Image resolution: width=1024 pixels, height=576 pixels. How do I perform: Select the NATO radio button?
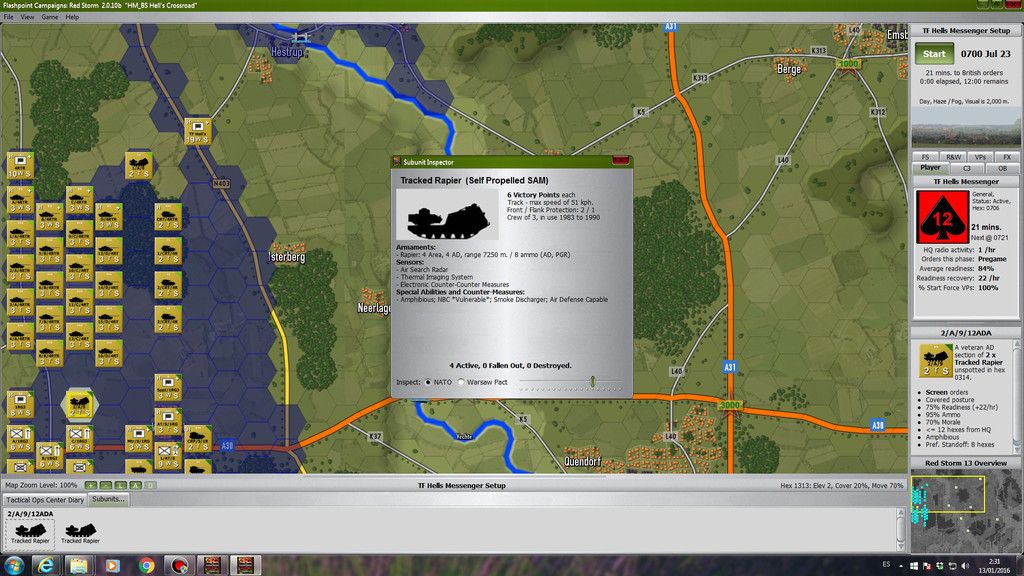click(428, 382)
